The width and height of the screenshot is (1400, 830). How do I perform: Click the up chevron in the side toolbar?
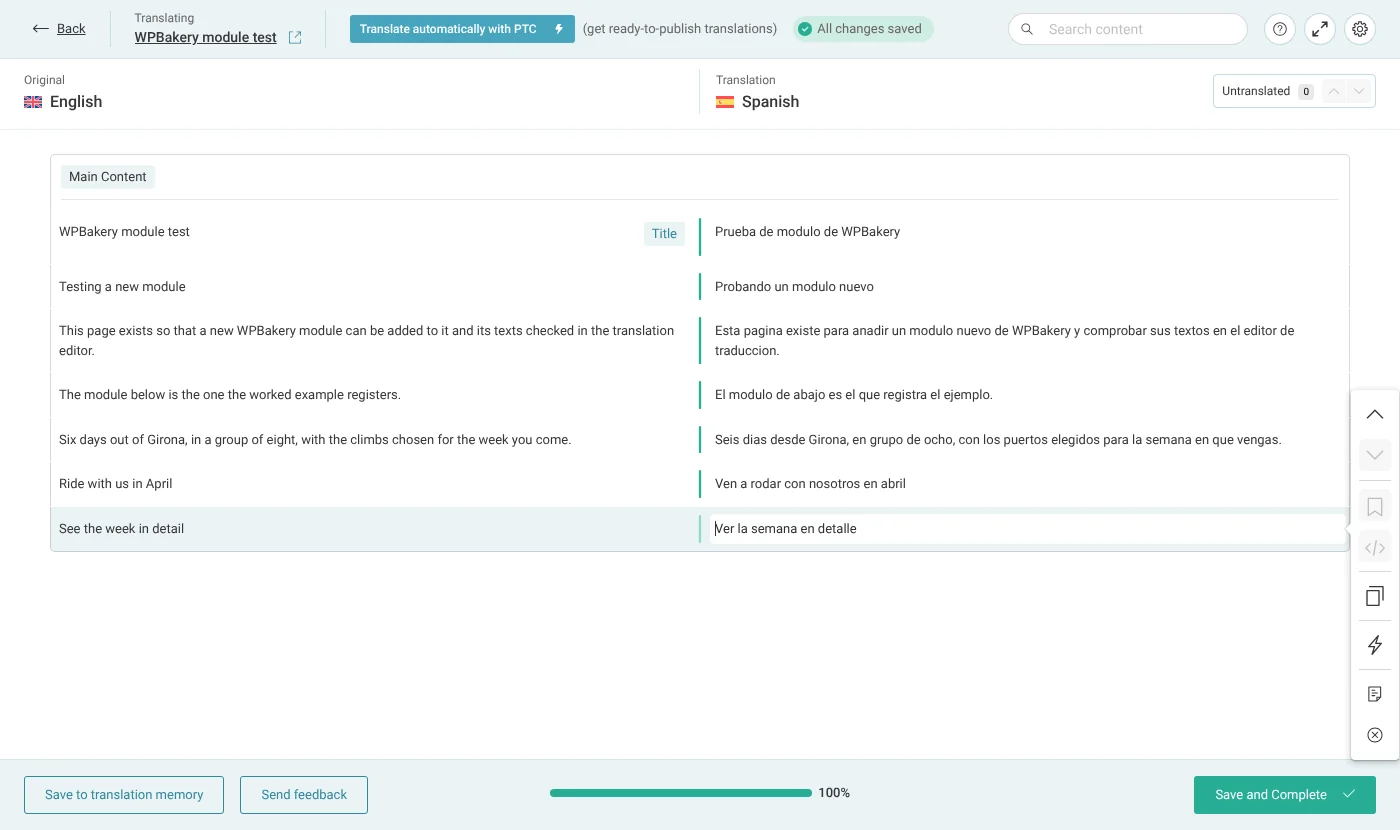tap(1375, 414)
